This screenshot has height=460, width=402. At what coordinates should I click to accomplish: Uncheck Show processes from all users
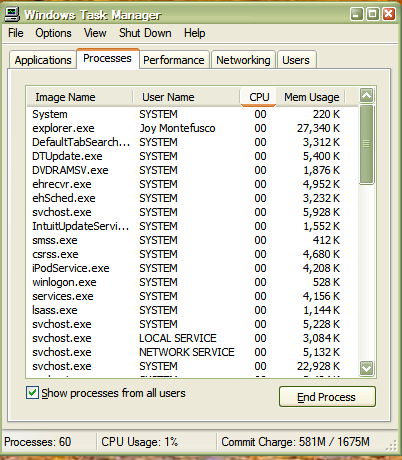32,393
